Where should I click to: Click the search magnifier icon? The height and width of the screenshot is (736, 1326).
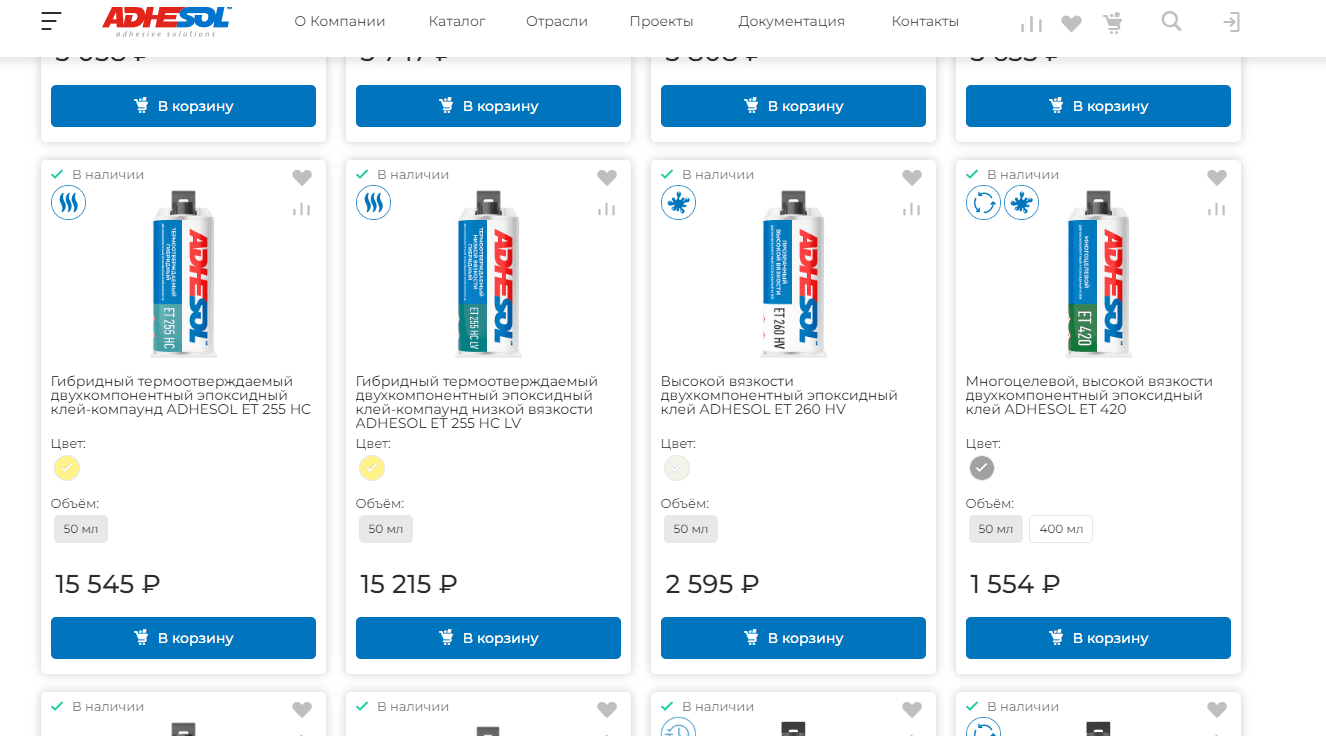tap(1171, 21)
